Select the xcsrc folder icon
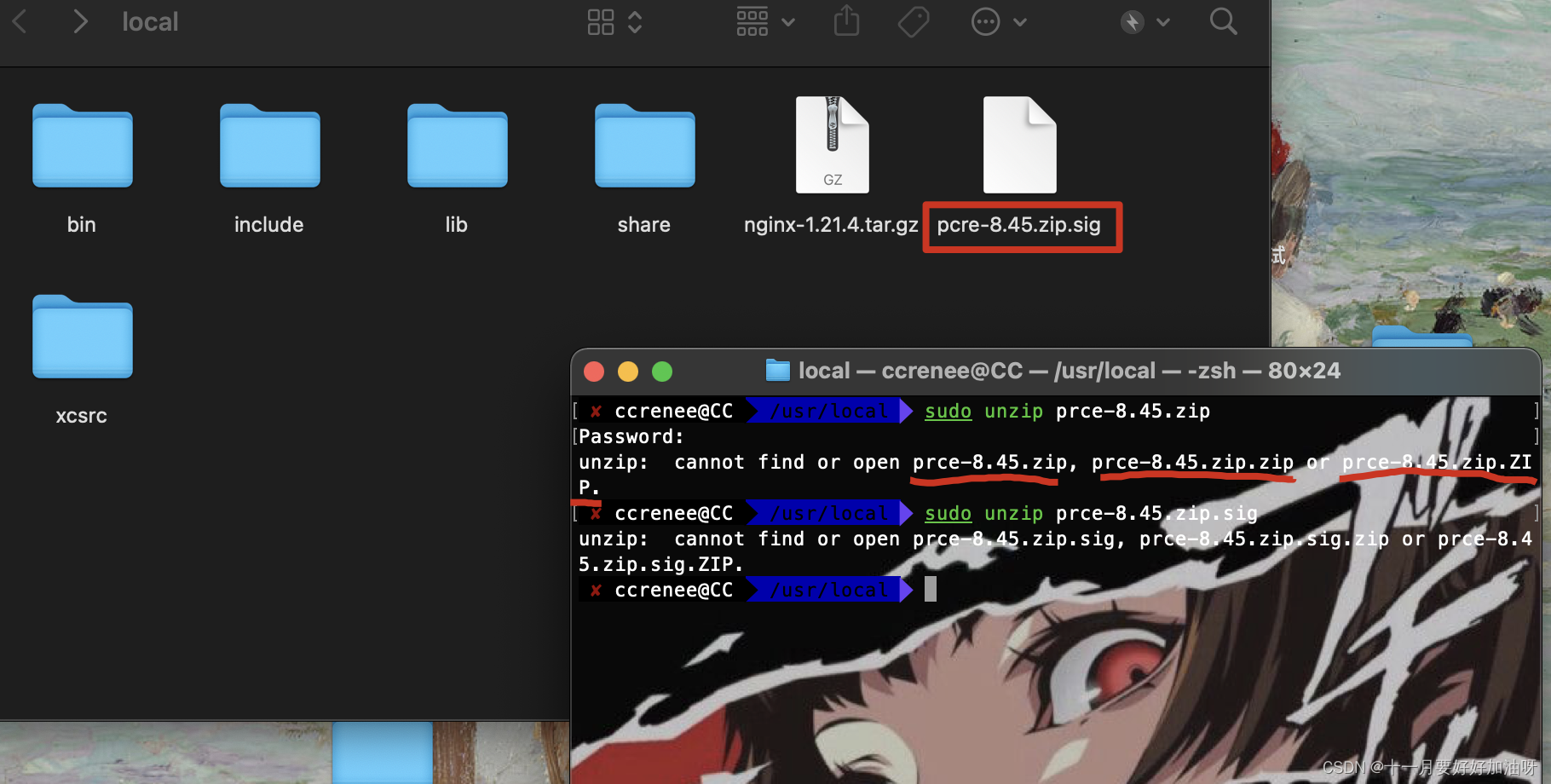This screenshot has height=784, width=1551. 82,337
